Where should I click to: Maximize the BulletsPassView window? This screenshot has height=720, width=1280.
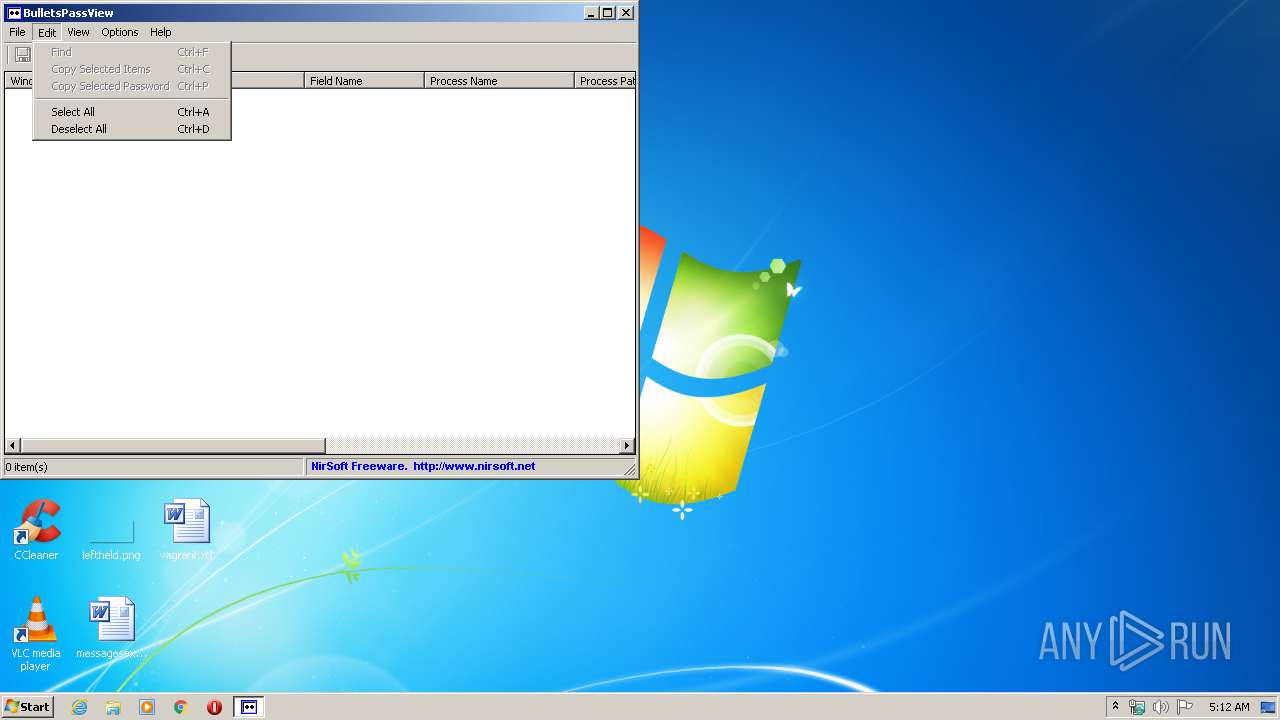607,13
